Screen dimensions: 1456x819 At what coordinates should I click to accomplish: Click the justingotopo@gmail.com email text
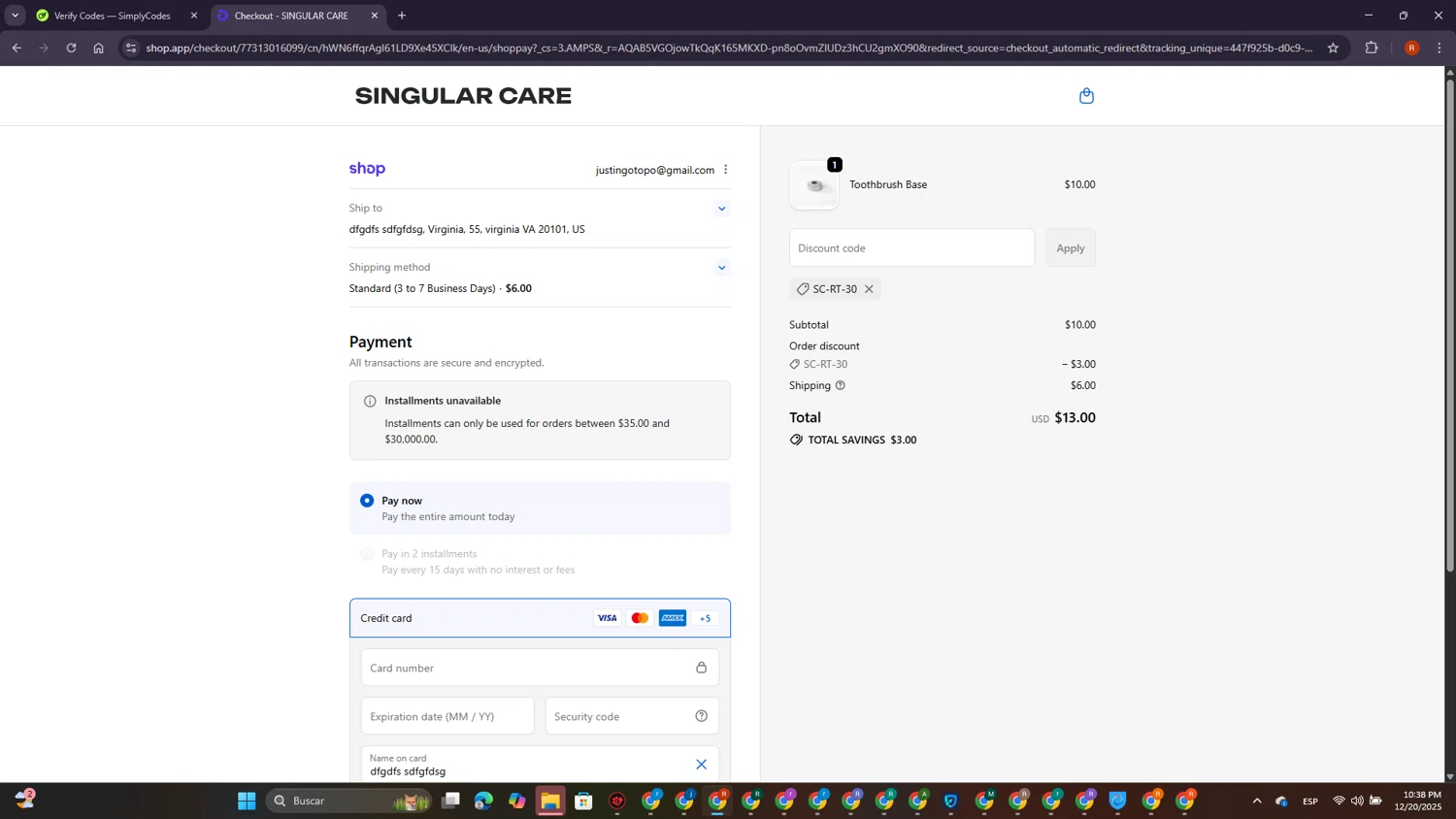point(655,170)
